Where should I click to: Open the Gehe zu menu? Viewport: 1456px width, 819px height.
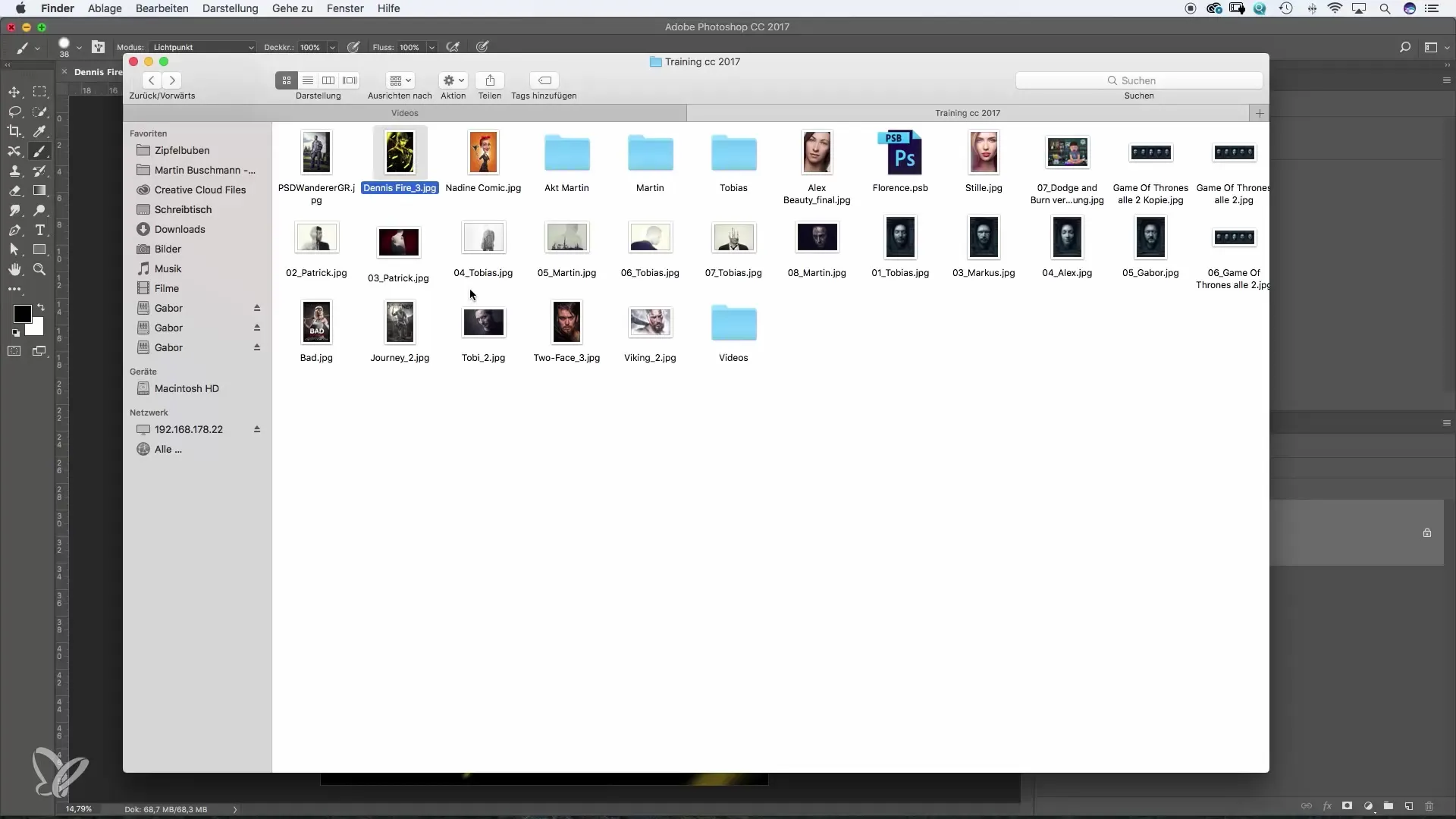293,8
